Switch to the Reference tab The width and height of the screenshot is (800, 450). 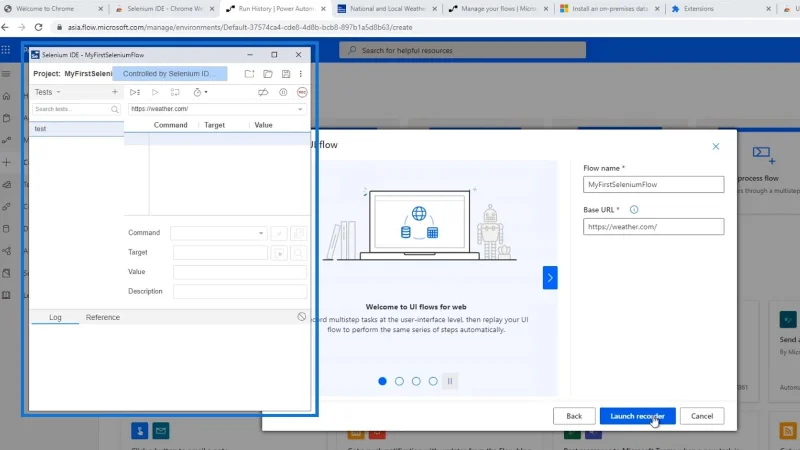coord(103,317)
